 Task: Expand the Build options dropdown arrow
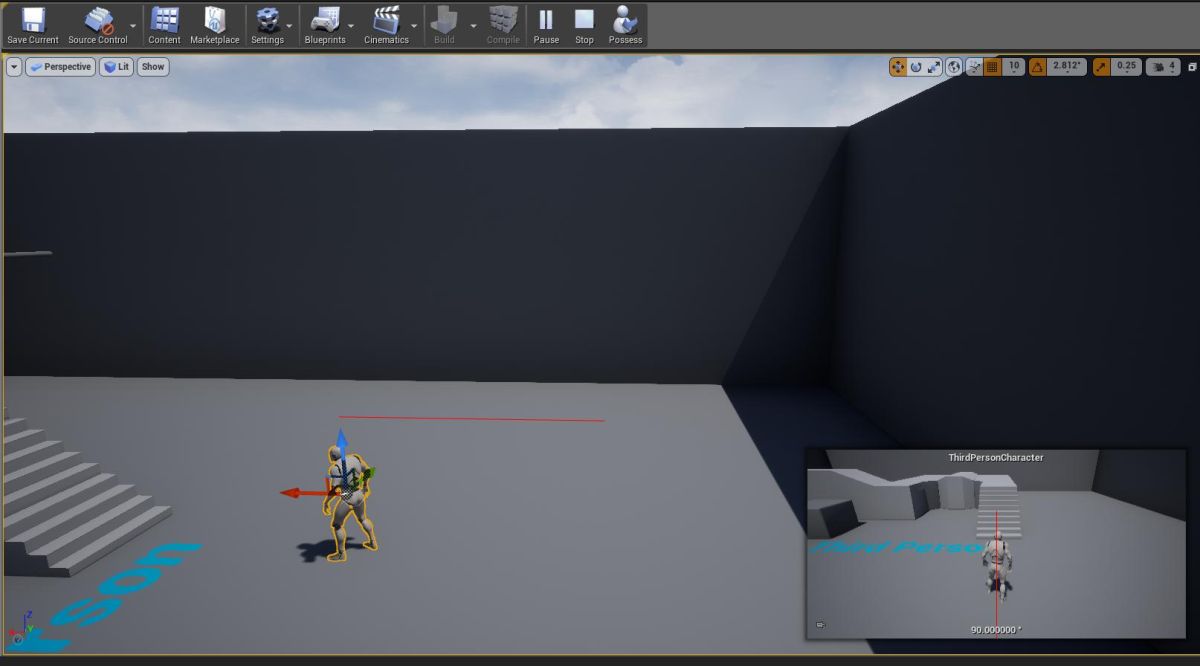pos(473,26)
